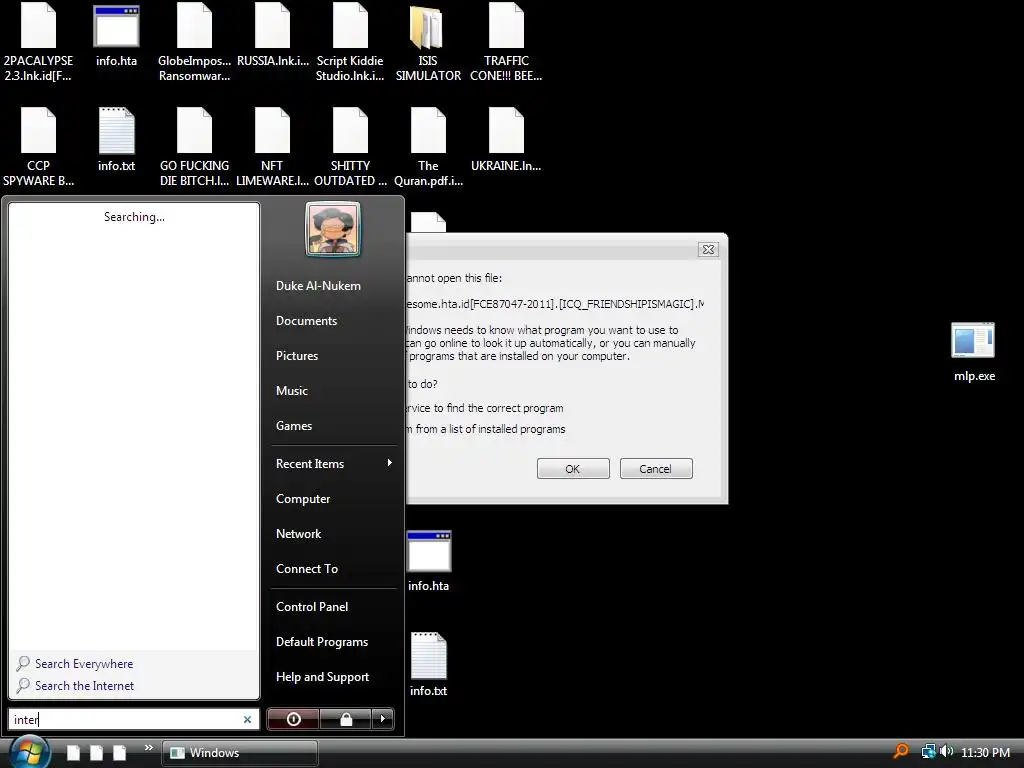Open Games from Start menu

point(294,426)
